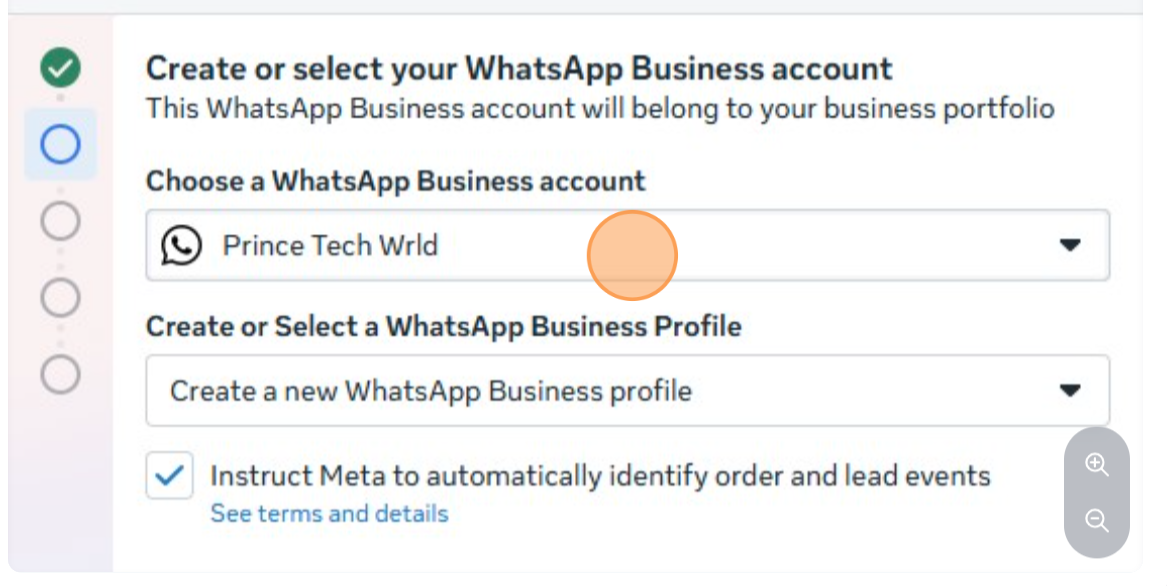Click 'Create or Select a WhatsApp Business Profile' label
The image size is (1167, 586).
(x=443, y=326)
